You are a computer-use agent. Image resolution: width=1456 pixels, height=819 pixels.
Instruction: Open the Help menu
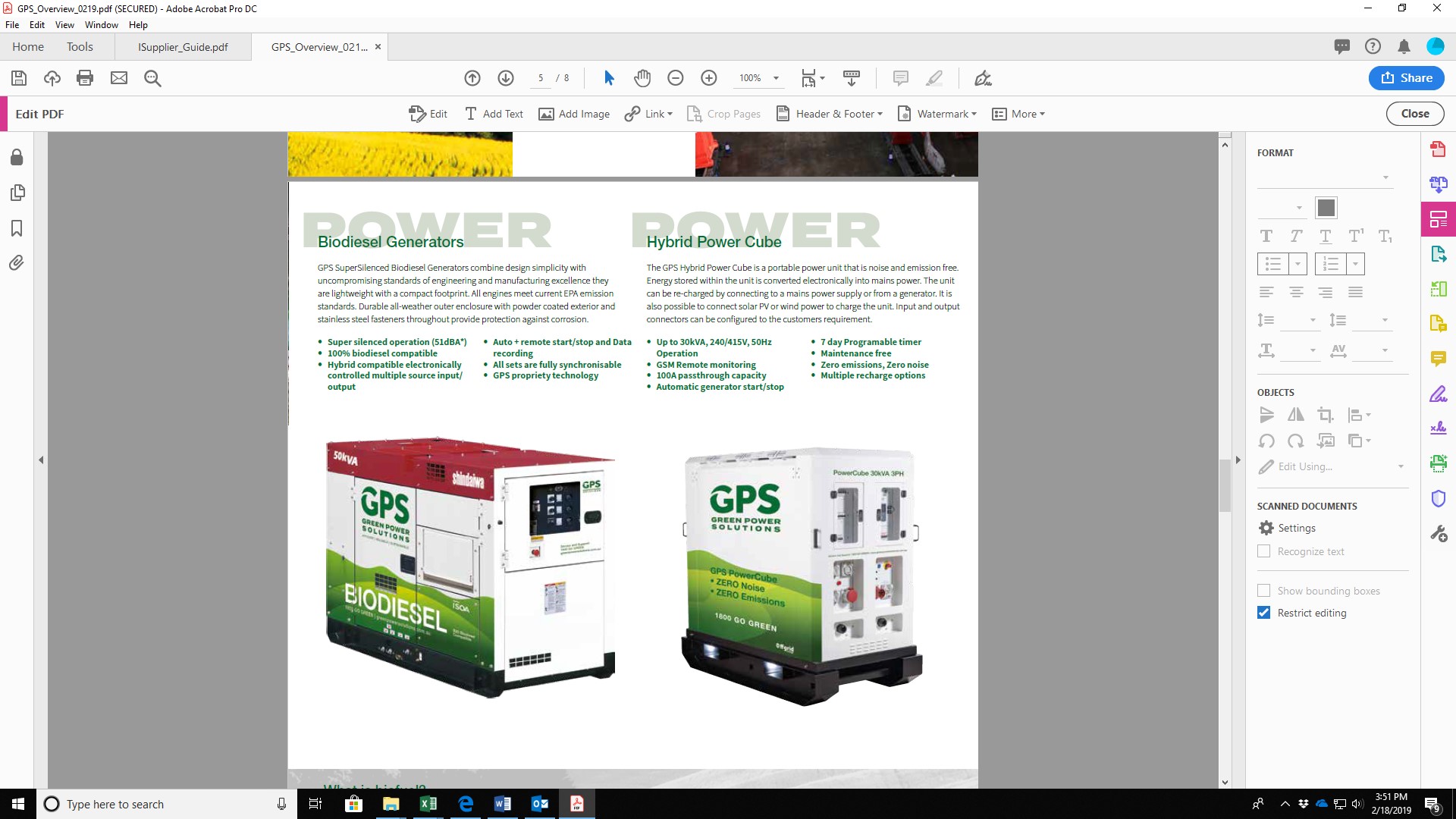tap(138, 25)
